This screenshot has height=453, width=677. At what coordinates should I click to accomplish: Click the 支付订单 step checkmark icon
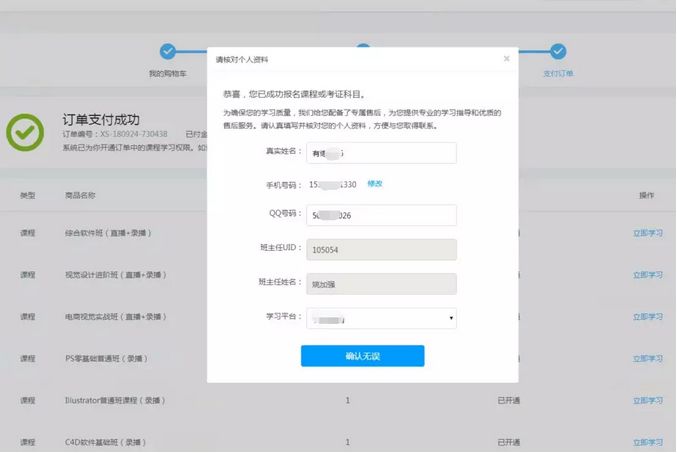(x=558, y=51)
